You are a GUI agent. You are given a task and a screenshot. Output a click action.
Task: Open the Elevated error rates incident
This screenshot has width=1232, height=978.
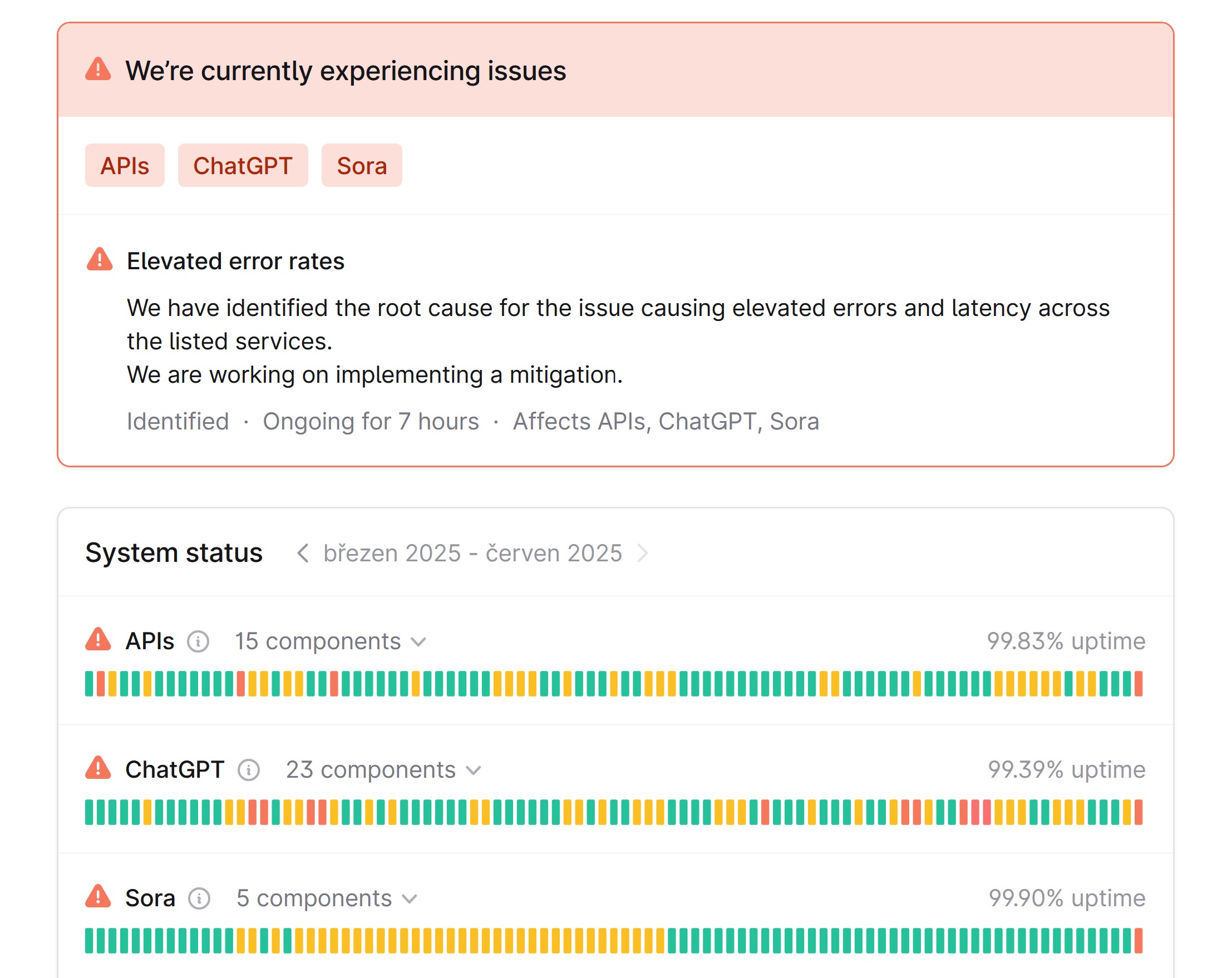pyautogui.click(x=235, y=261)
